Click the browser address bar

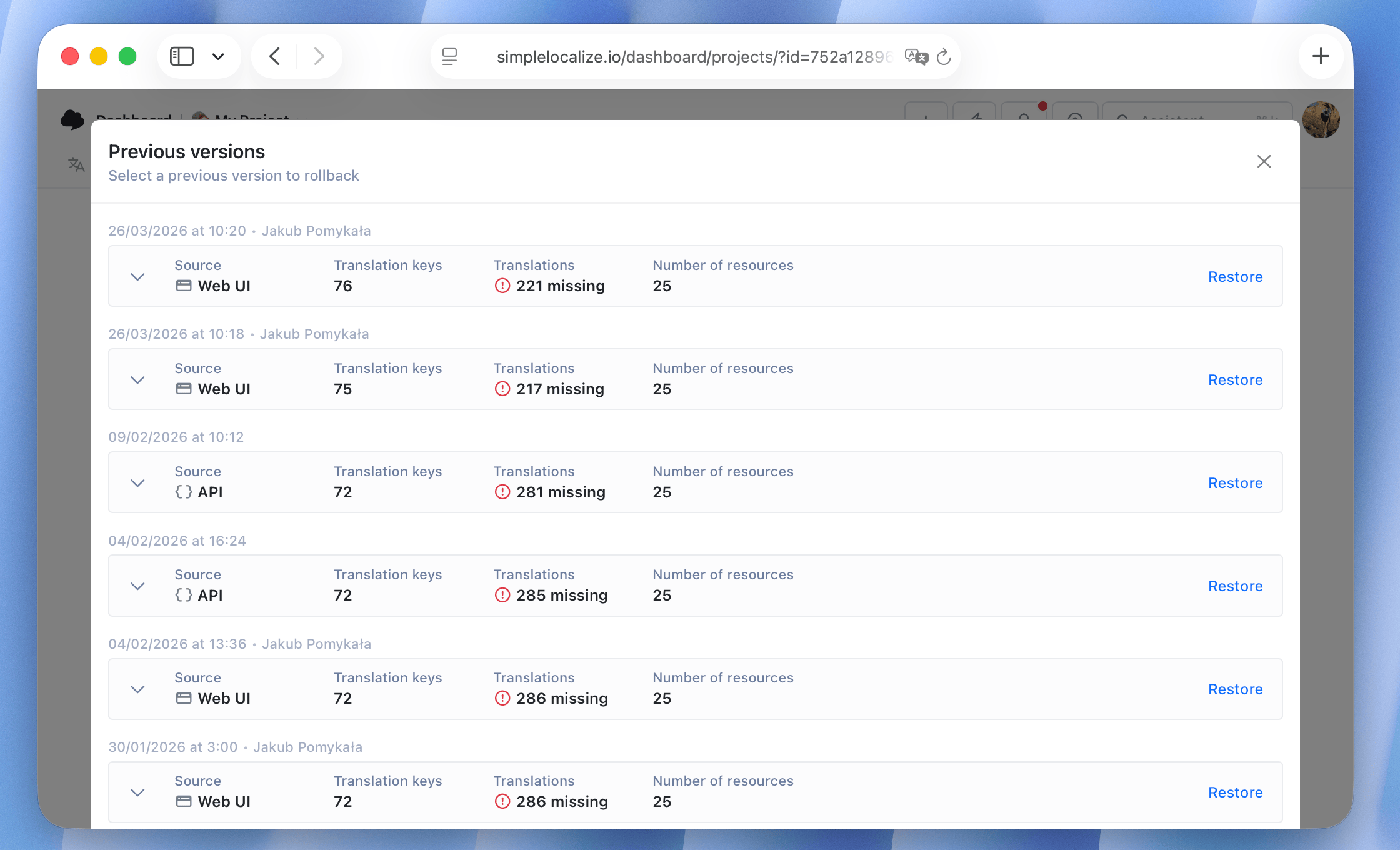click(687, 56)
